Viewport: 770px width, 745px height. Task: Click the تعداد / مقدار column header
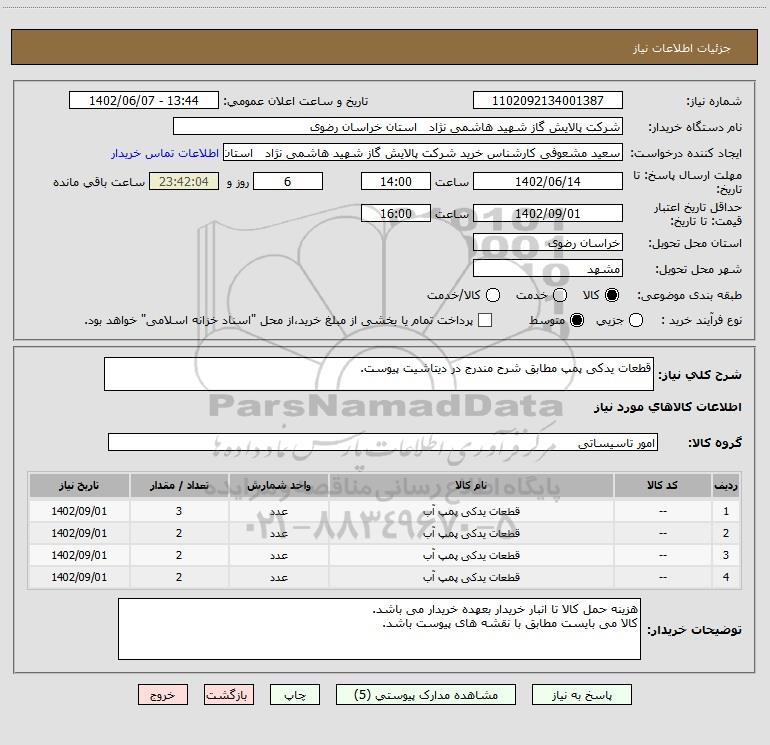(x=179, y=485)
